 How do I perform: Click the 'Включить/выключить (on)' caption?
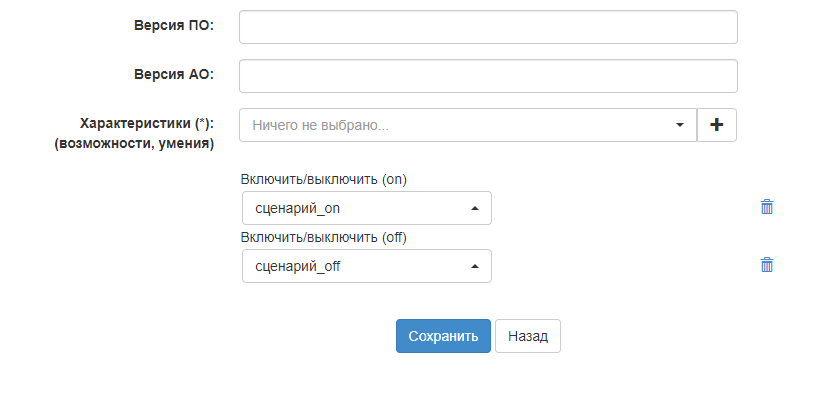pyautogui.click(x=324, y=179)
